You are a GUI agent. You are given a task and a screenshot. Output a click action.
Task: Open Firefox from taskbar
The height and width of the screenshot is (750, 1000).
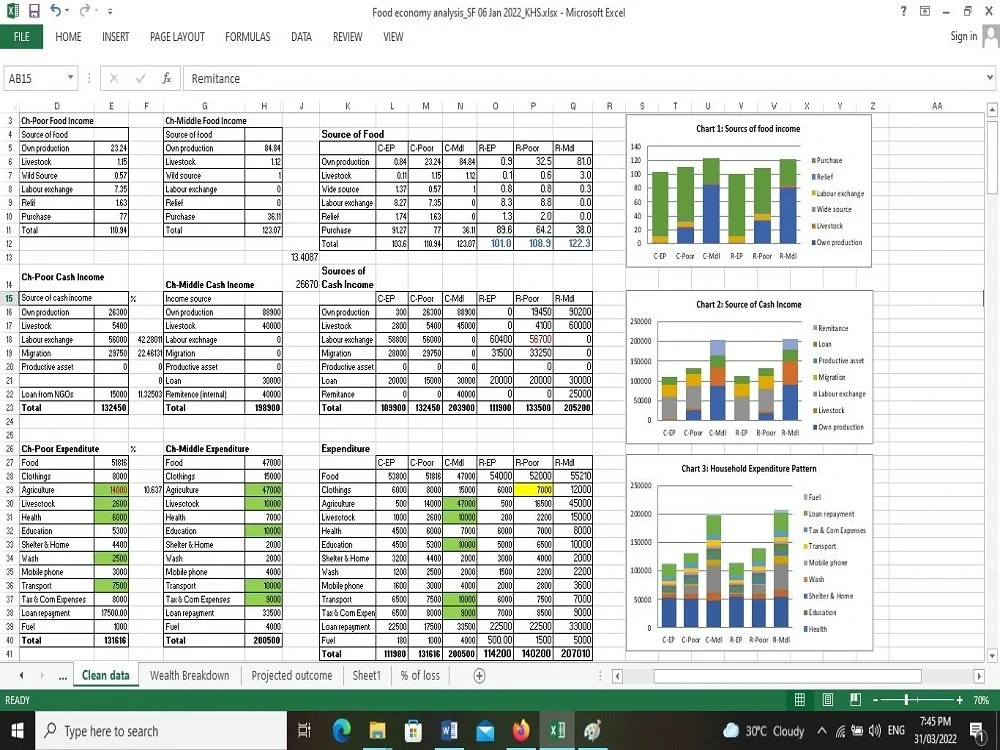521,731
